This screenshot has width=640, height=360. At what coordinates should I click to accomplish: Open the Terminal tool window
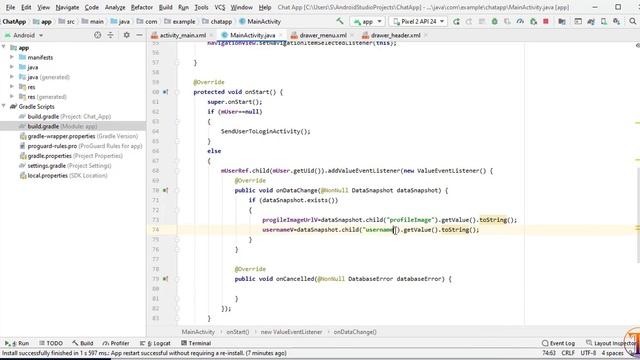(196, 343)
